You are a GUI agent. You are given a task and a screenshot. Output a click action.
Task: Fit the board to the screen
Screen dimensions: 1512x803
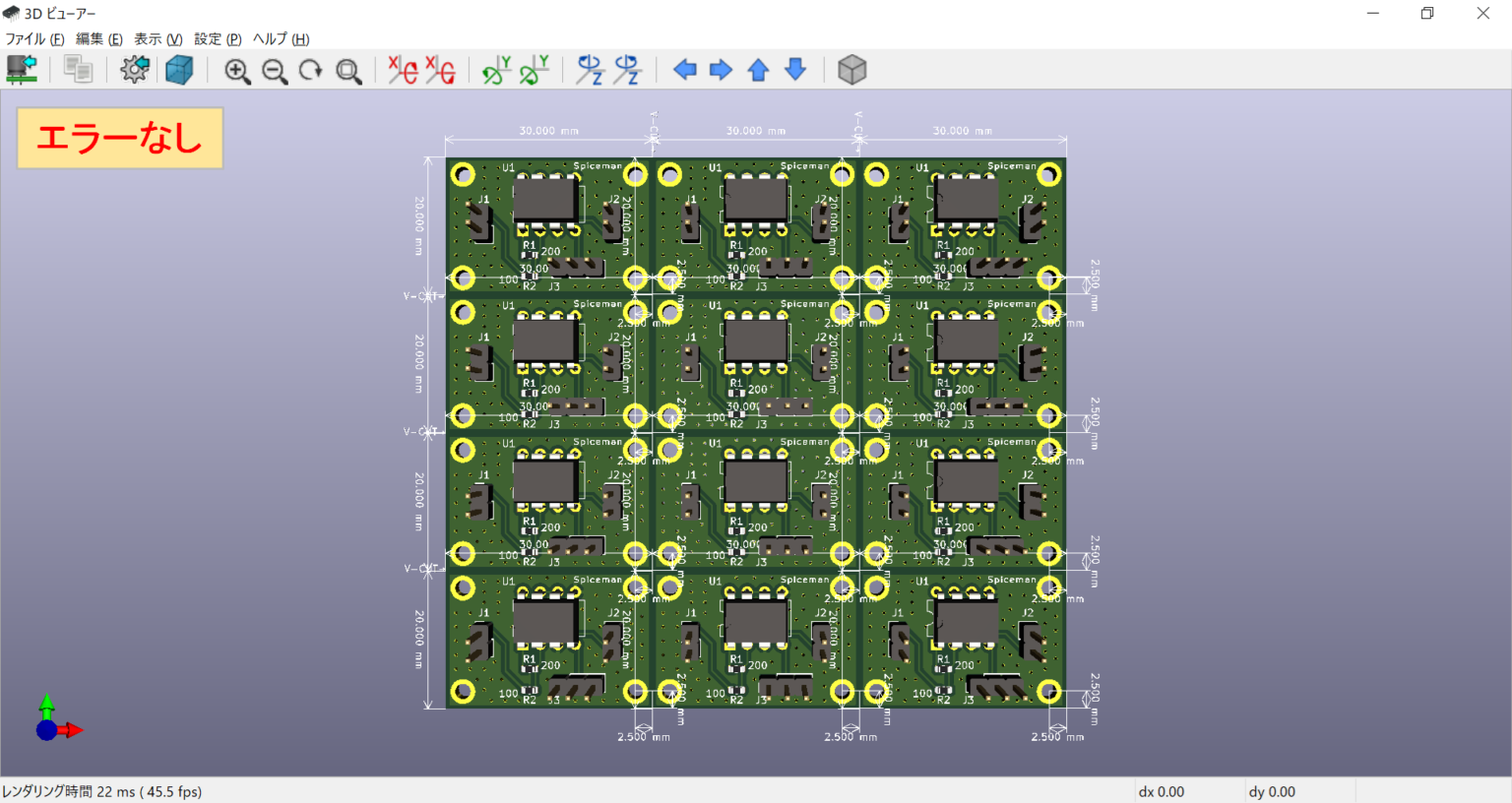tap(347, 70)
